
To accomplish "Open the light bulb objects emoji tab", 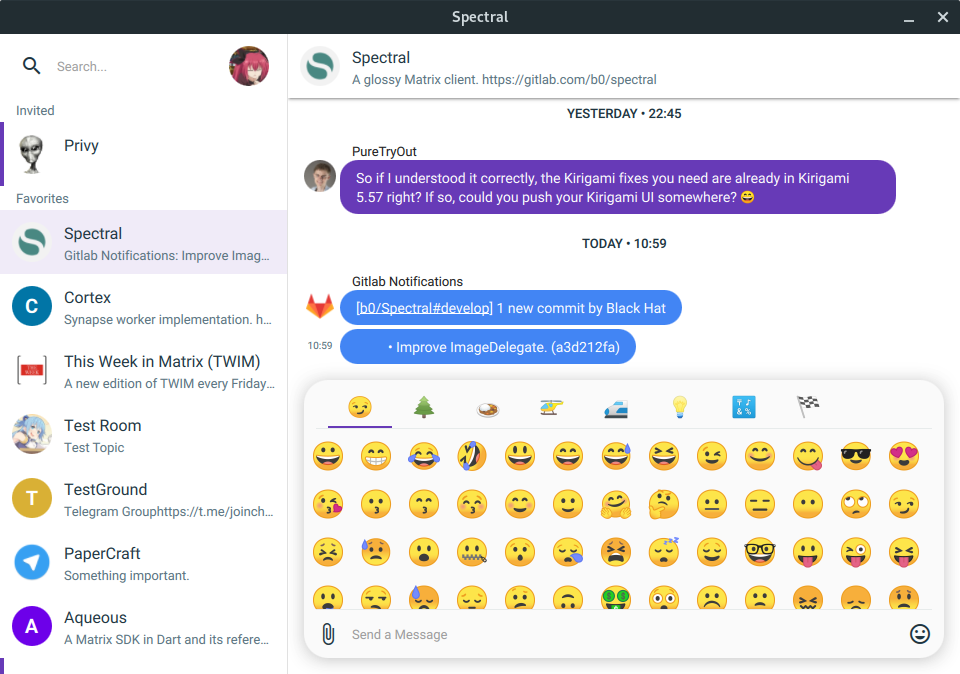I will tap(680, 407).
